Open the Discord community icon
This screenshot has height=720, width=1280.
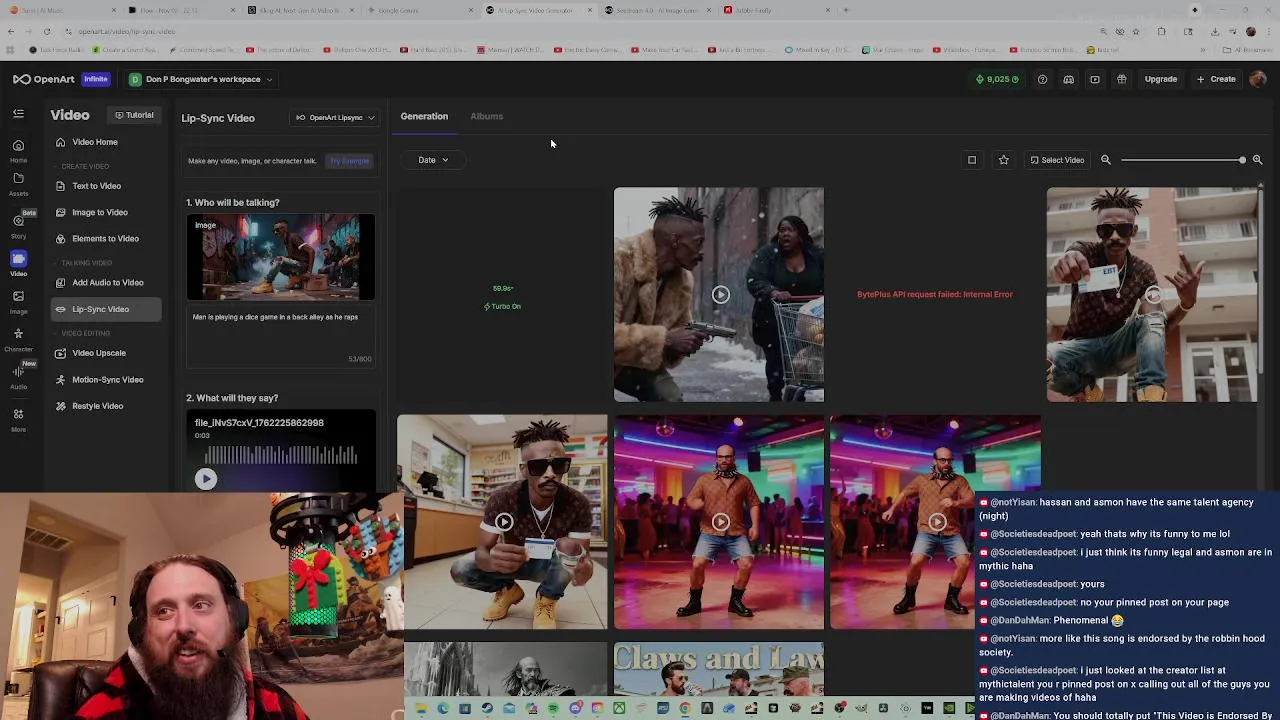pos(1068,79)
